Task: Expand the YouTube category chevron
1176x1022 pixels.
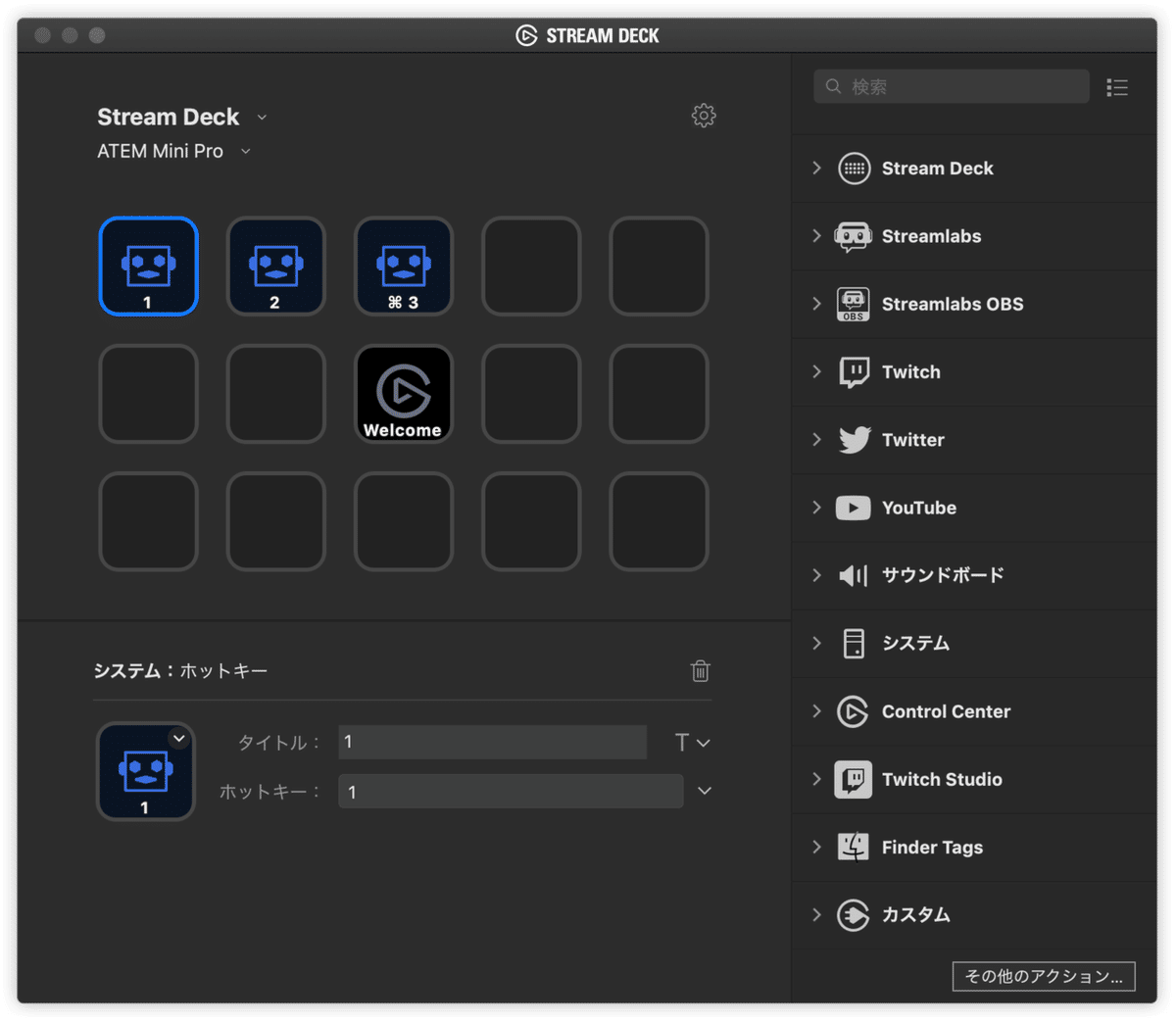Action: coord(816,508)
